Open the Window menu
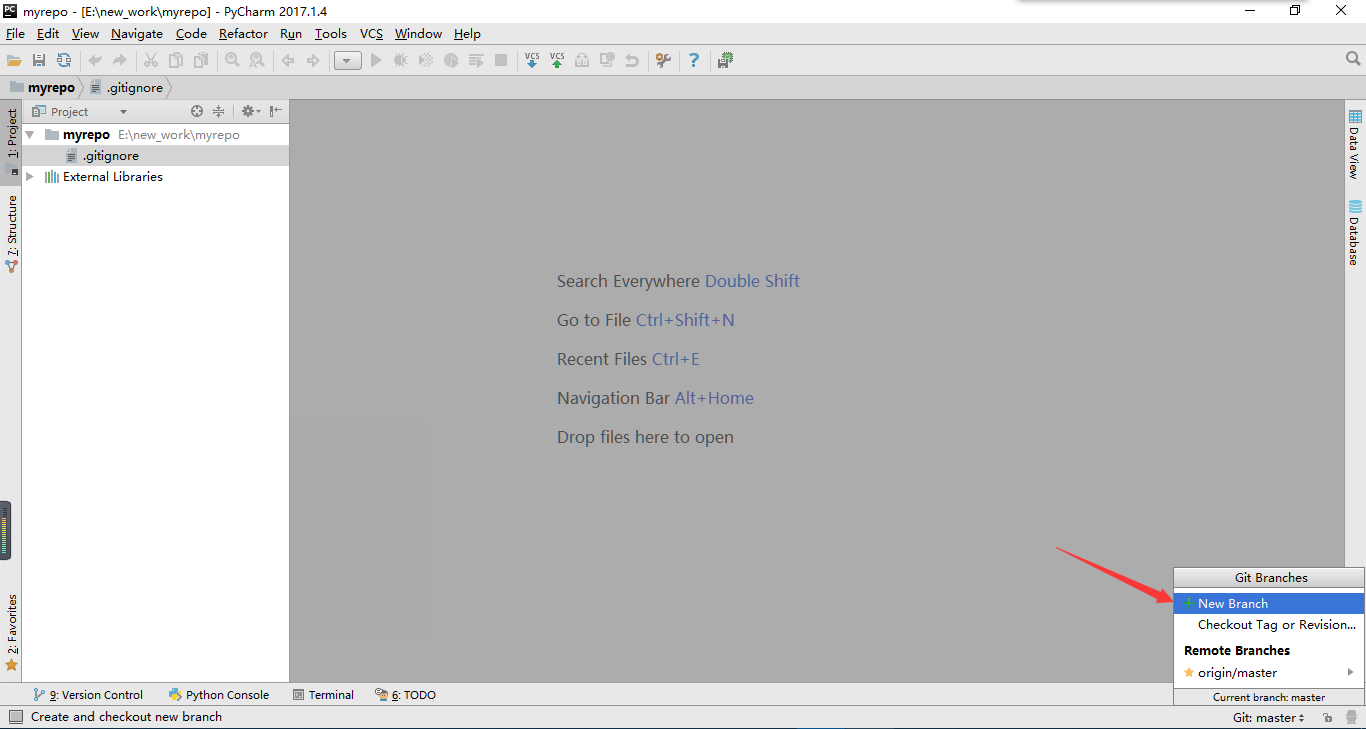The width and height of the screenshot is (1366, 729). click(418, 34)
